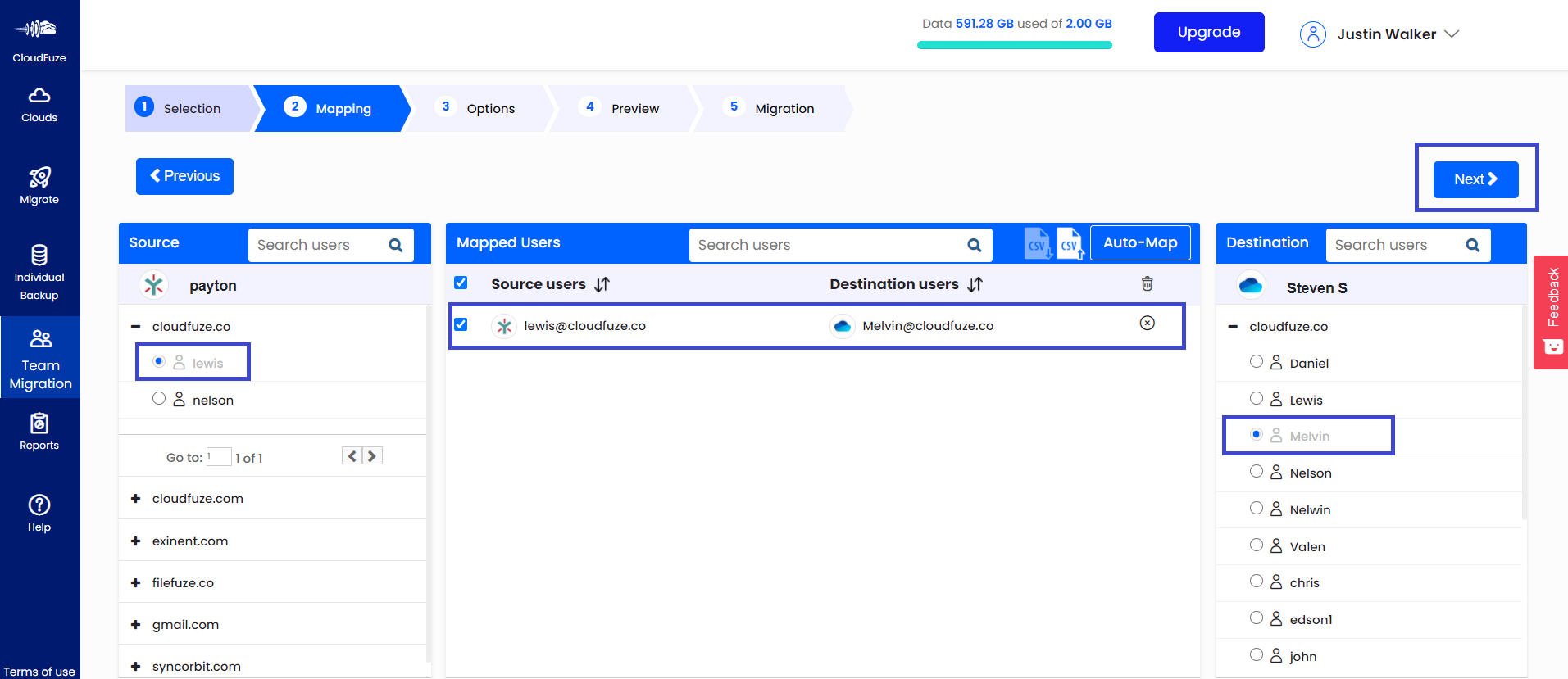Viewport: 1568px width, 679px height.
Task: Click the payton source cloud icon
Action: [153, 285]
